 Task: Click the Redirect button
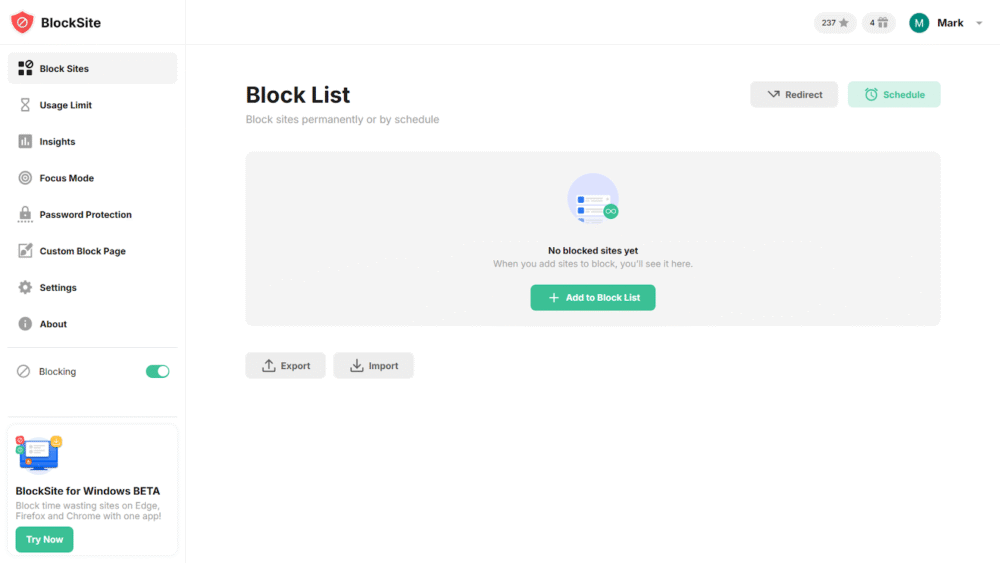tap(794, 95)
